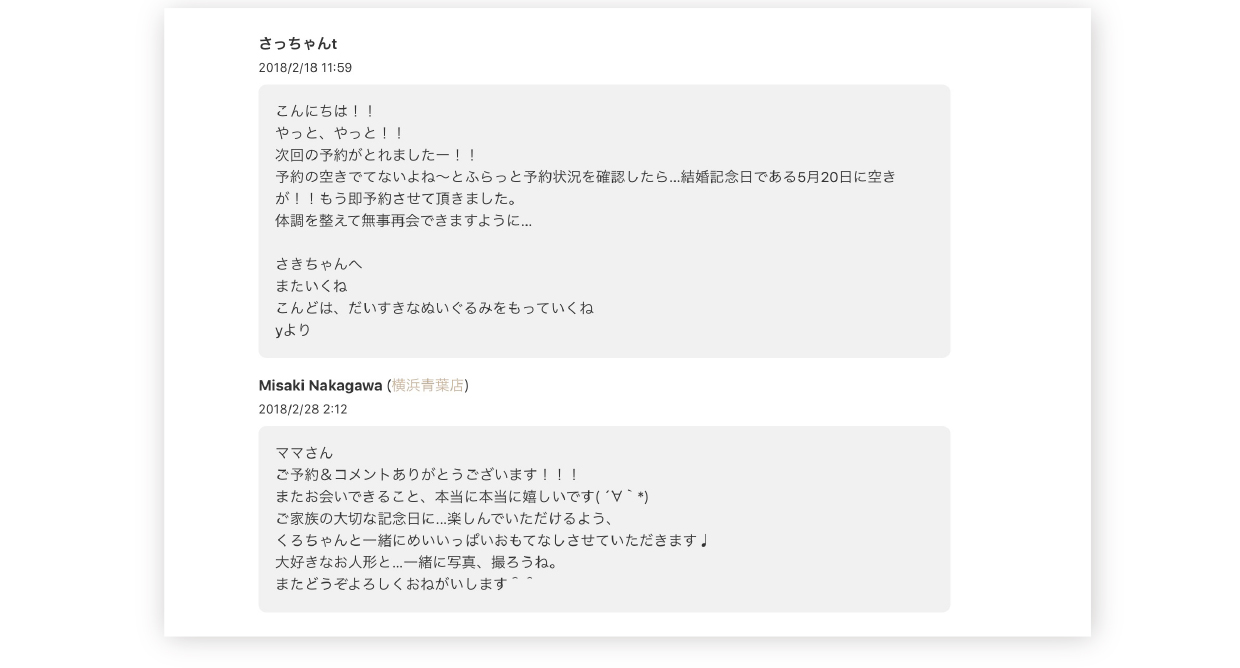The height and width of the screenshot is (668, 1240).
Task: Click the ご予約＆コメントありがとうございます line
Action: click(x=428, y=475)
